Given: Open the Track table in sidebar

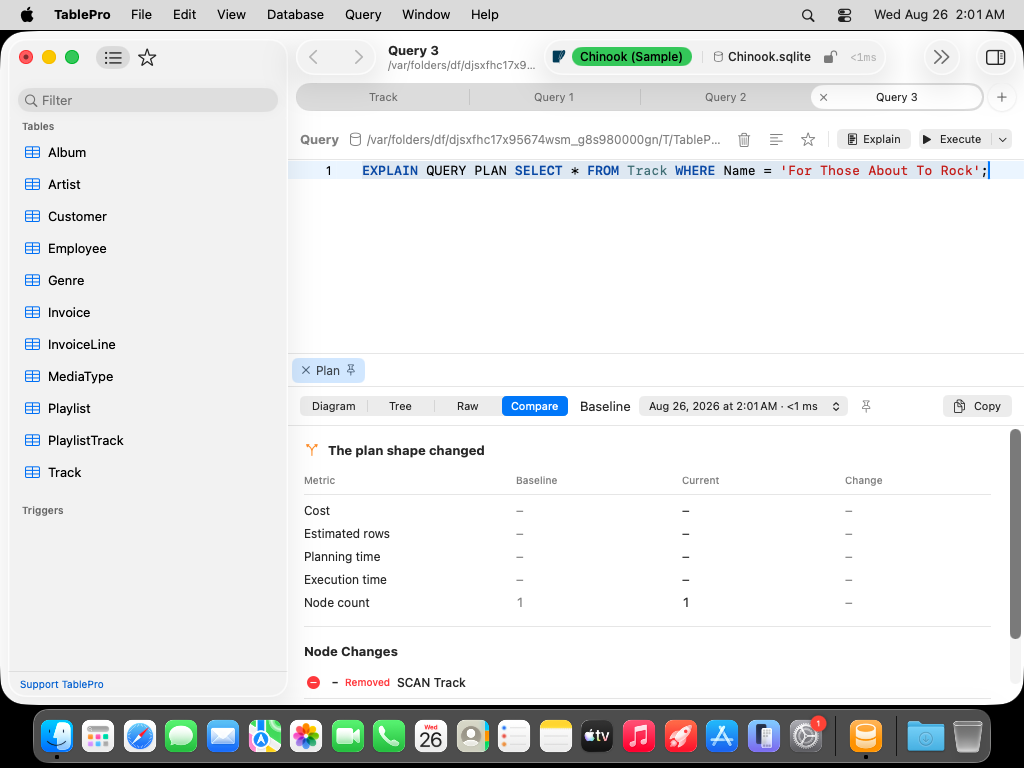Looking at the screenshot, I should click(65, 472).
